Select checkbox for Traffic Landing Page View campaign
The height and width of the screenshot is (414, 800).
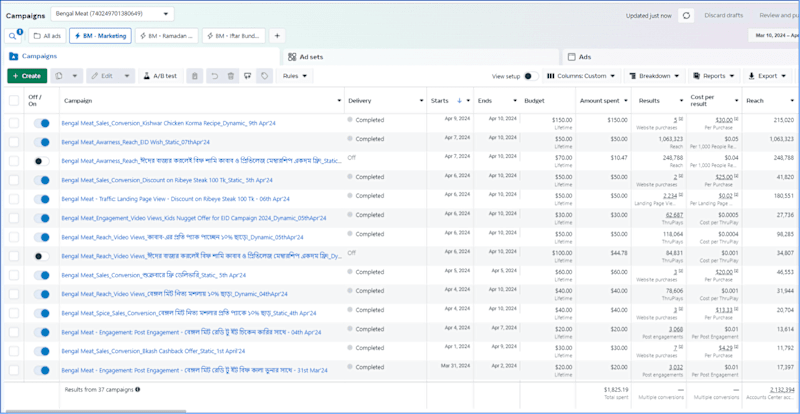click(14, 199)
